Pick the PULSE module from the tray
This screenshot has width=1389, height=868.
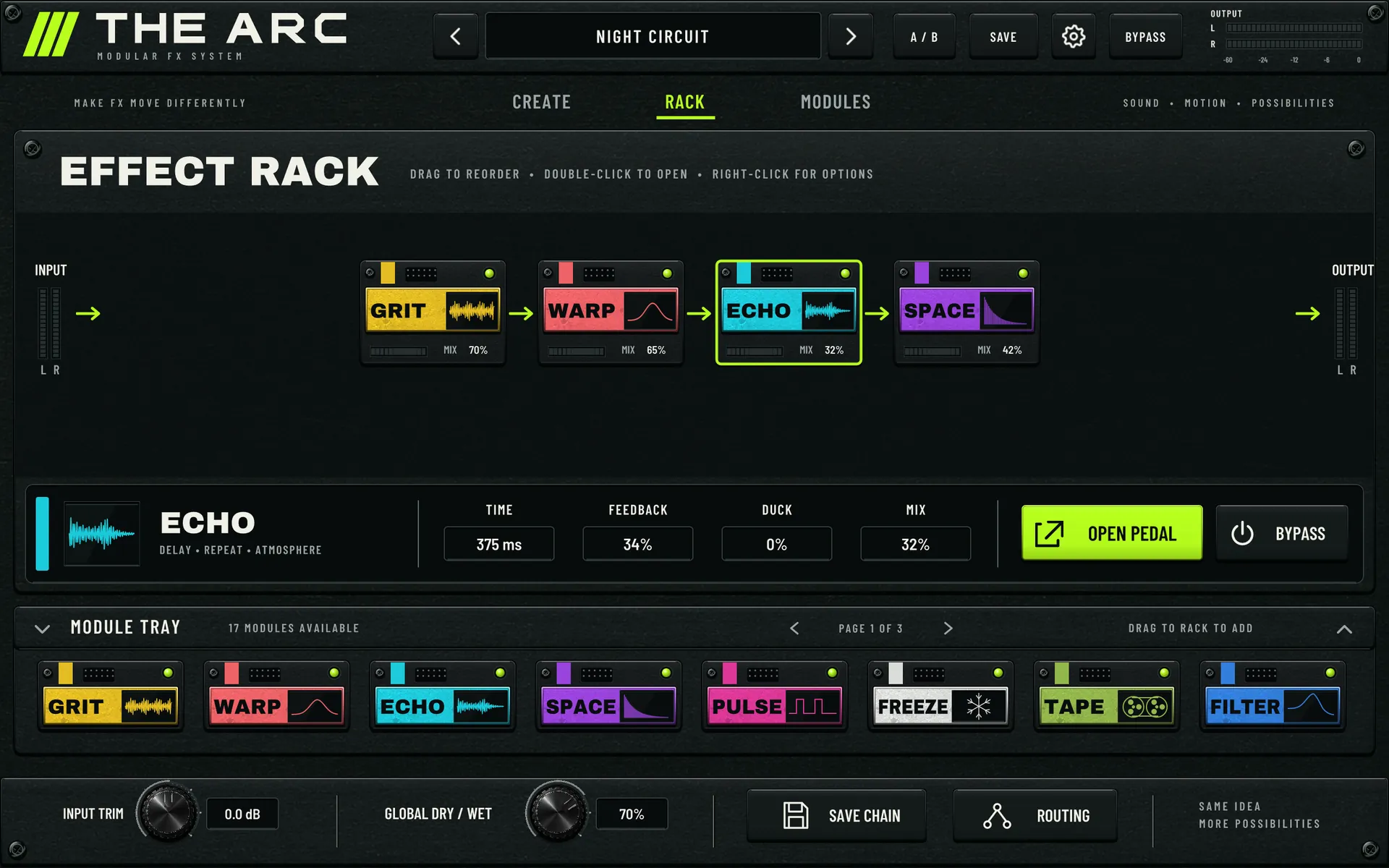(775, 696)
